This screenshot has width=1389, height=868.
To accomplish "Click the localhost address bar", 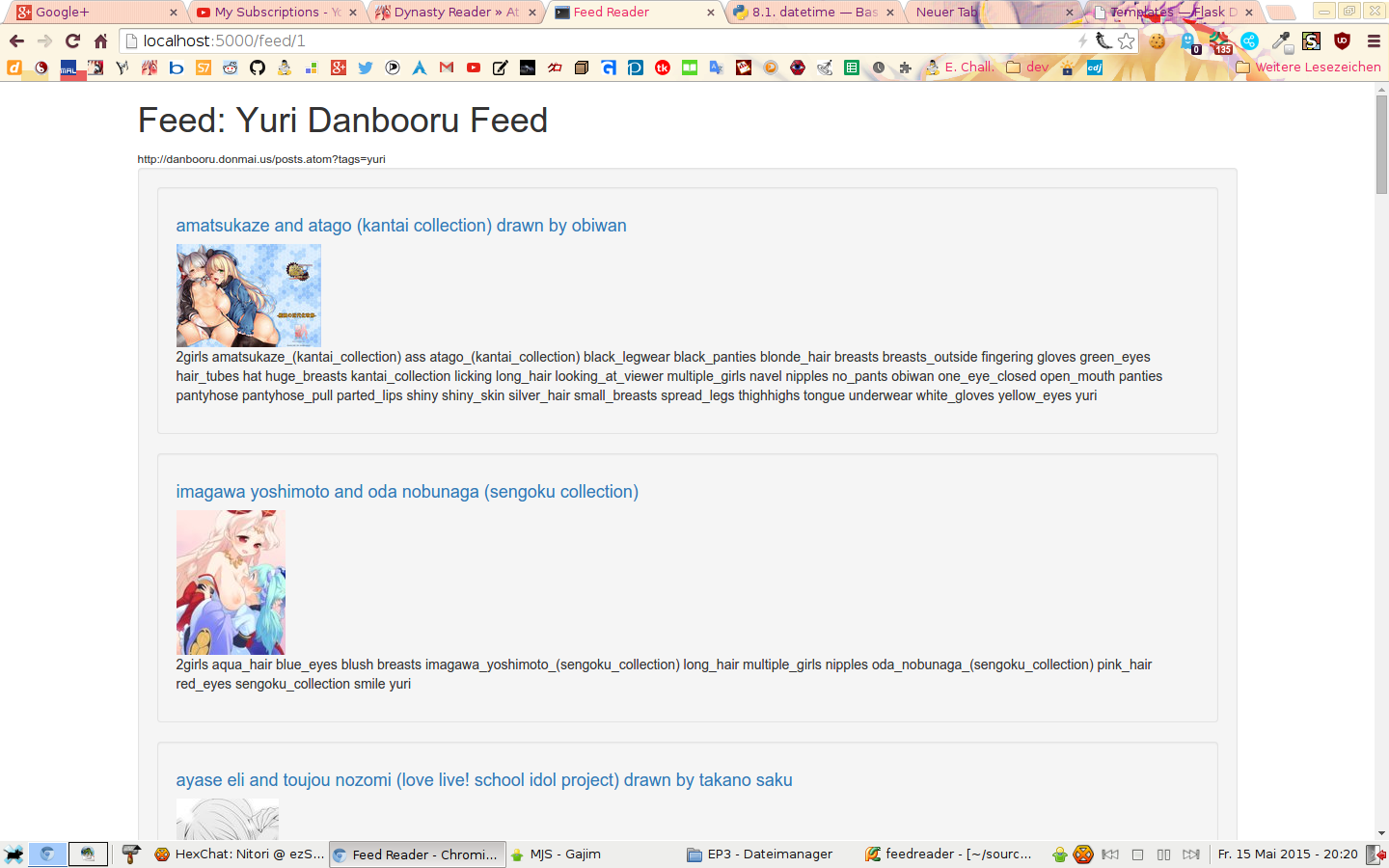I will point(598,41).
